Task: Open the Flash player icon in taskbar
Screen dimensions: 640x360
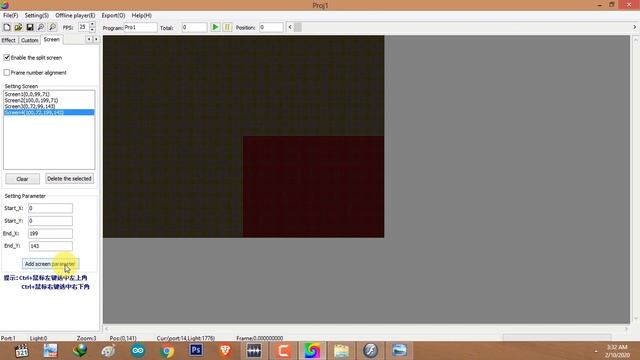Action: coord(370,351)
